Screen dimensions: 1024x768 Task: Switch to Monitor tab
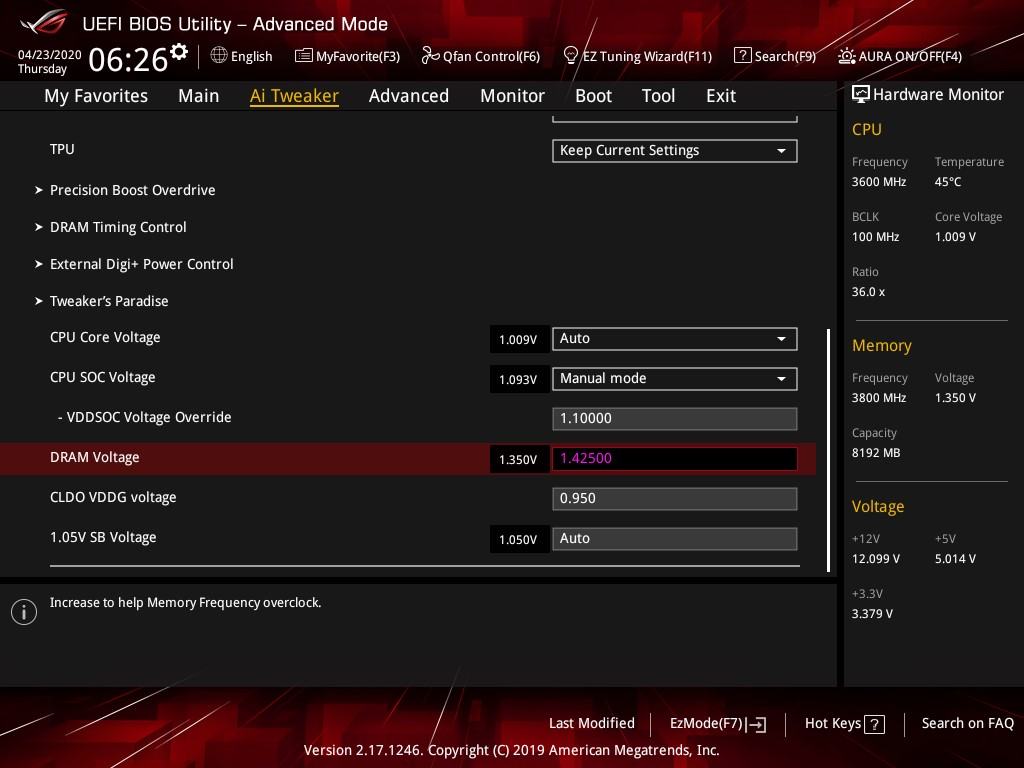512,96
